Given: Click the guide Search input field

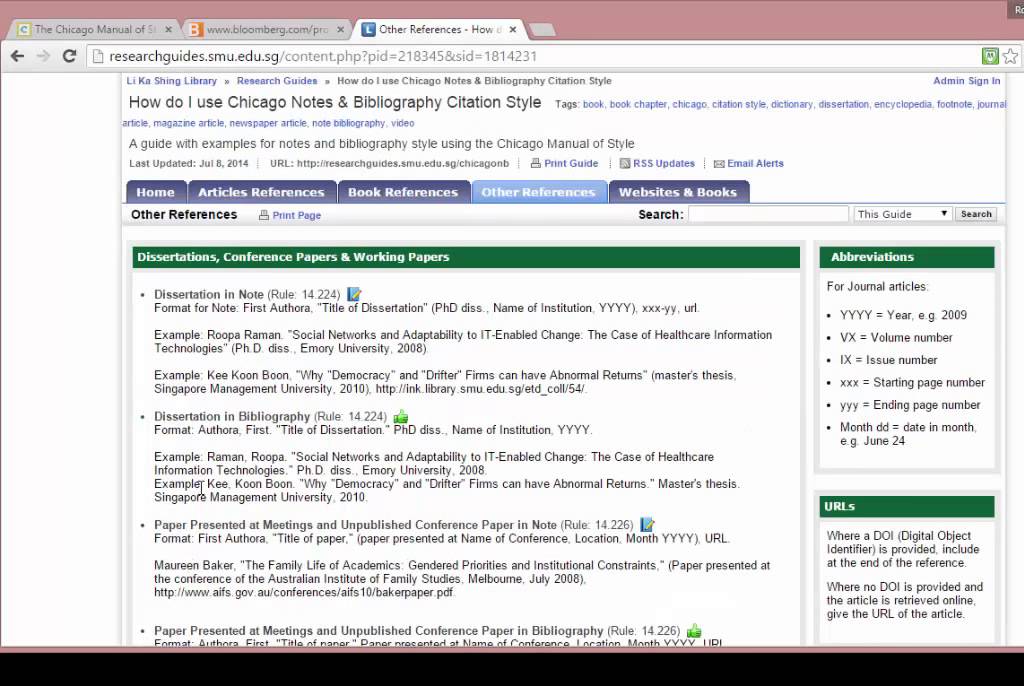Looking at the screenshot, I should pos(768,214).
